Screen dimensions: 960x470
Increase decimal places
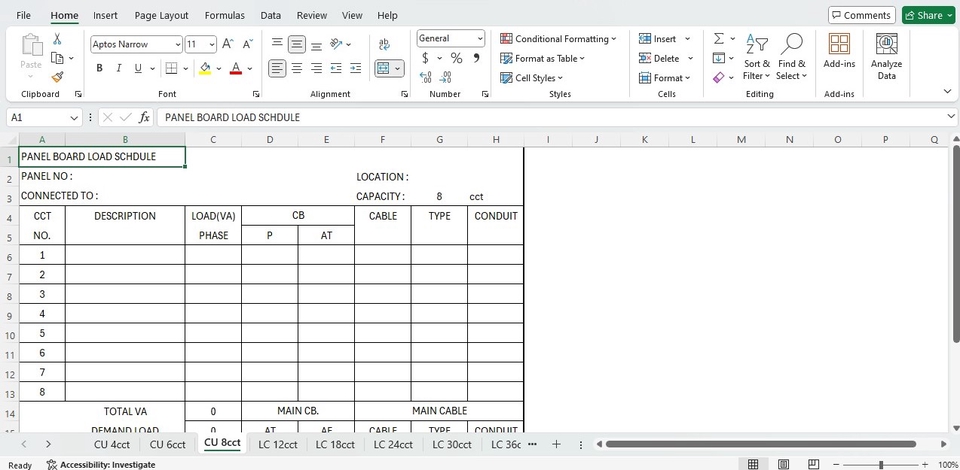point(426,78)
